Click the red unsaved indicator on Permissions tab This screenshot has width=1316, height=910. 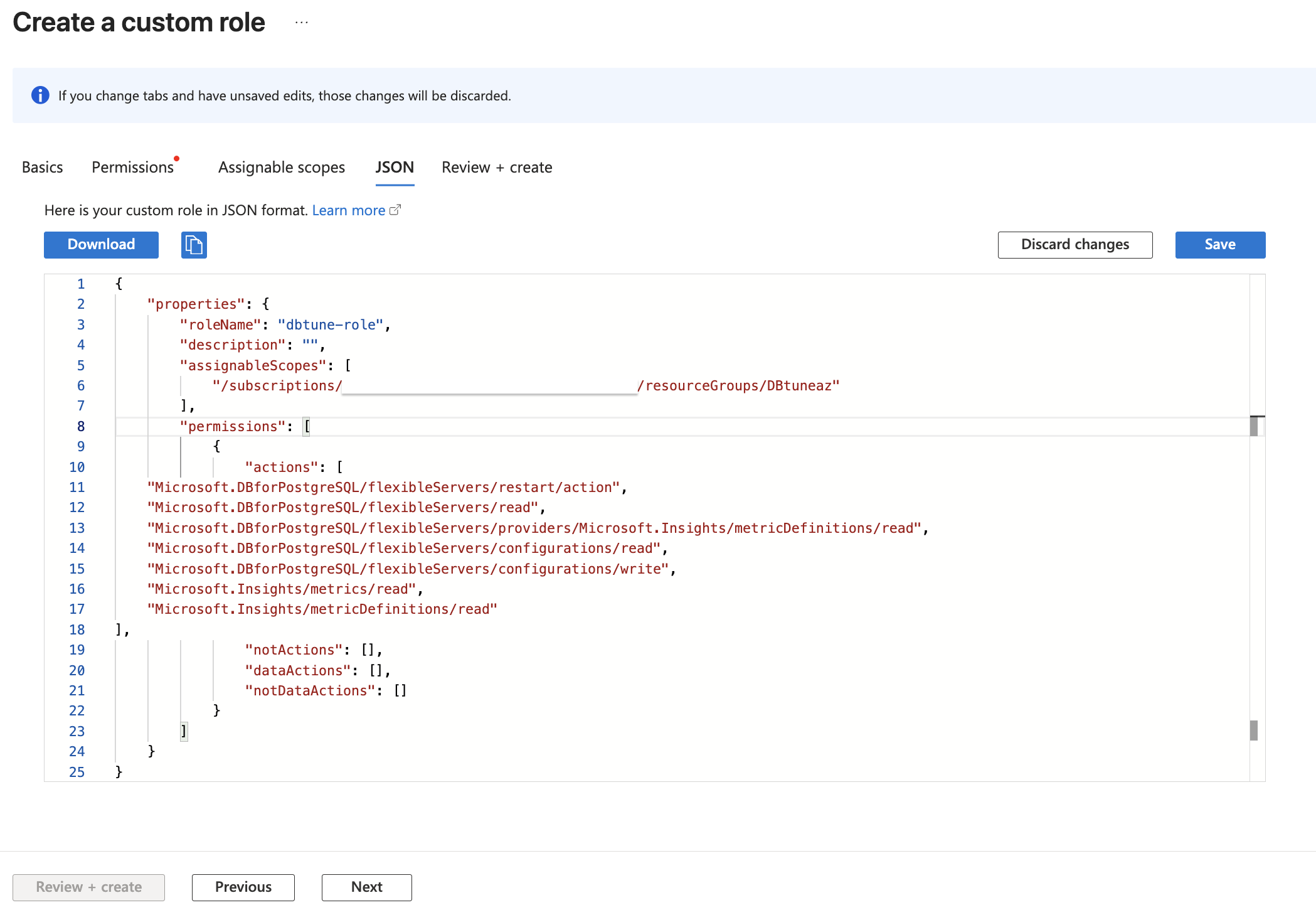[x=178, y=158]
